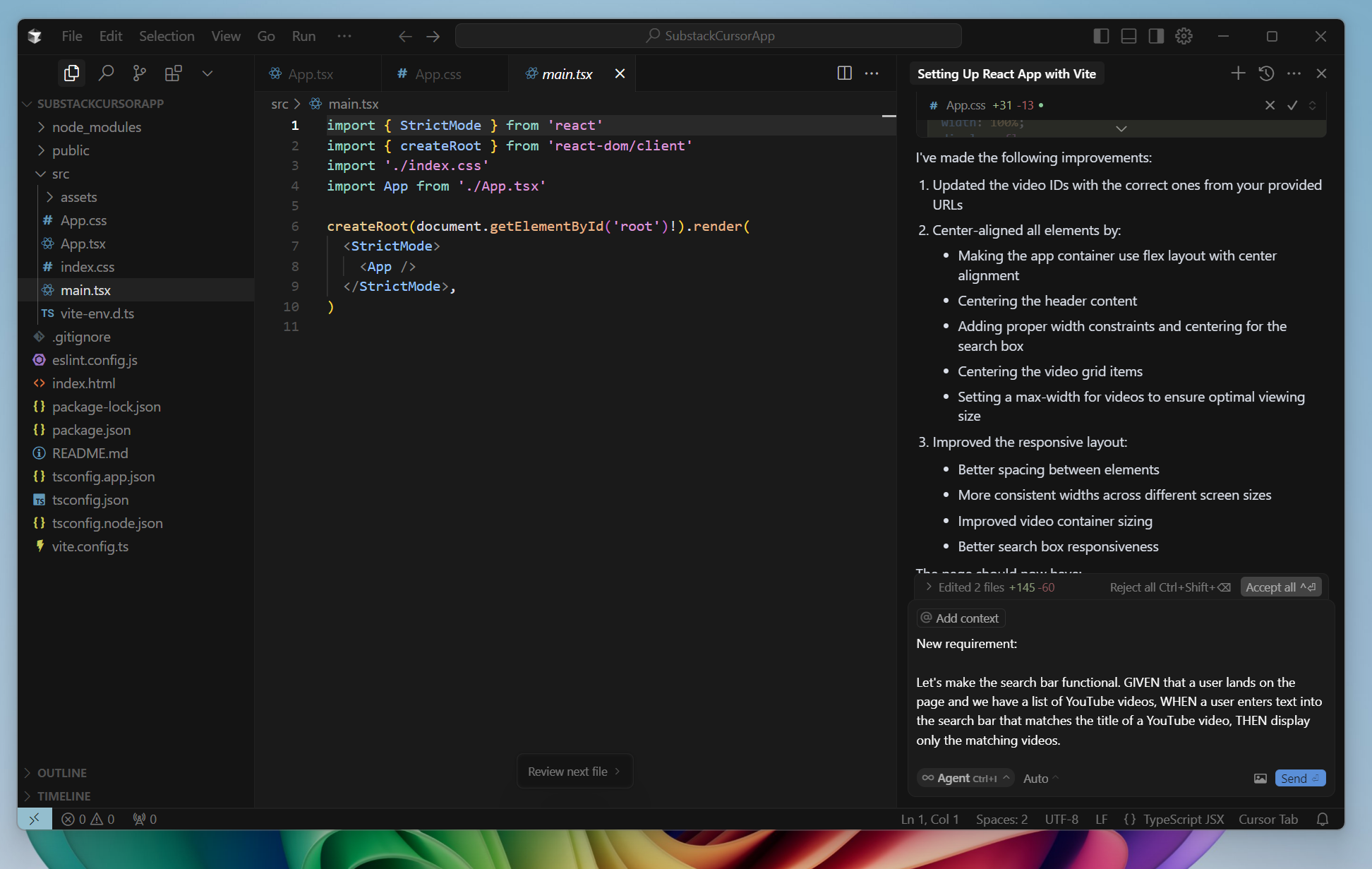Expand the node_modules folder
The width and height of the screenshot is (1372, 869).
(x=96, y=127)
